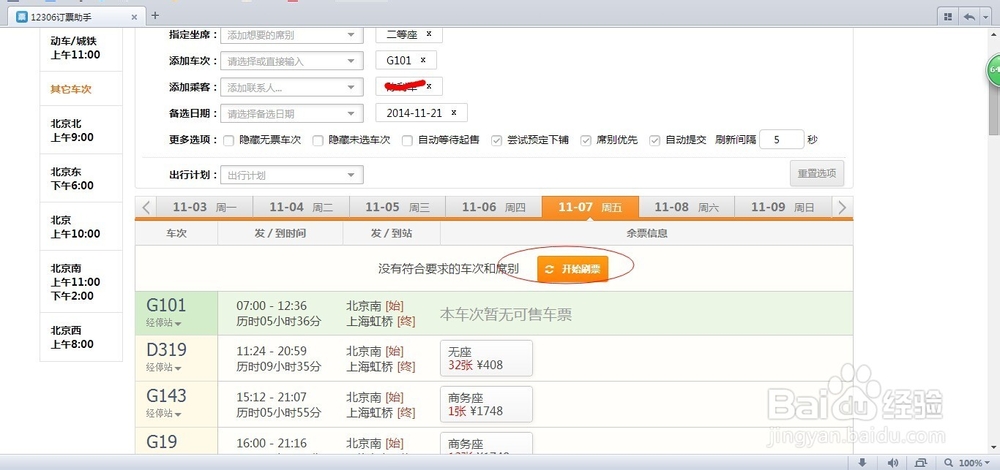The image size is (1000, 470).
Task: Toggle 席别优先 checkbox
Action: [x=585, y=140]
